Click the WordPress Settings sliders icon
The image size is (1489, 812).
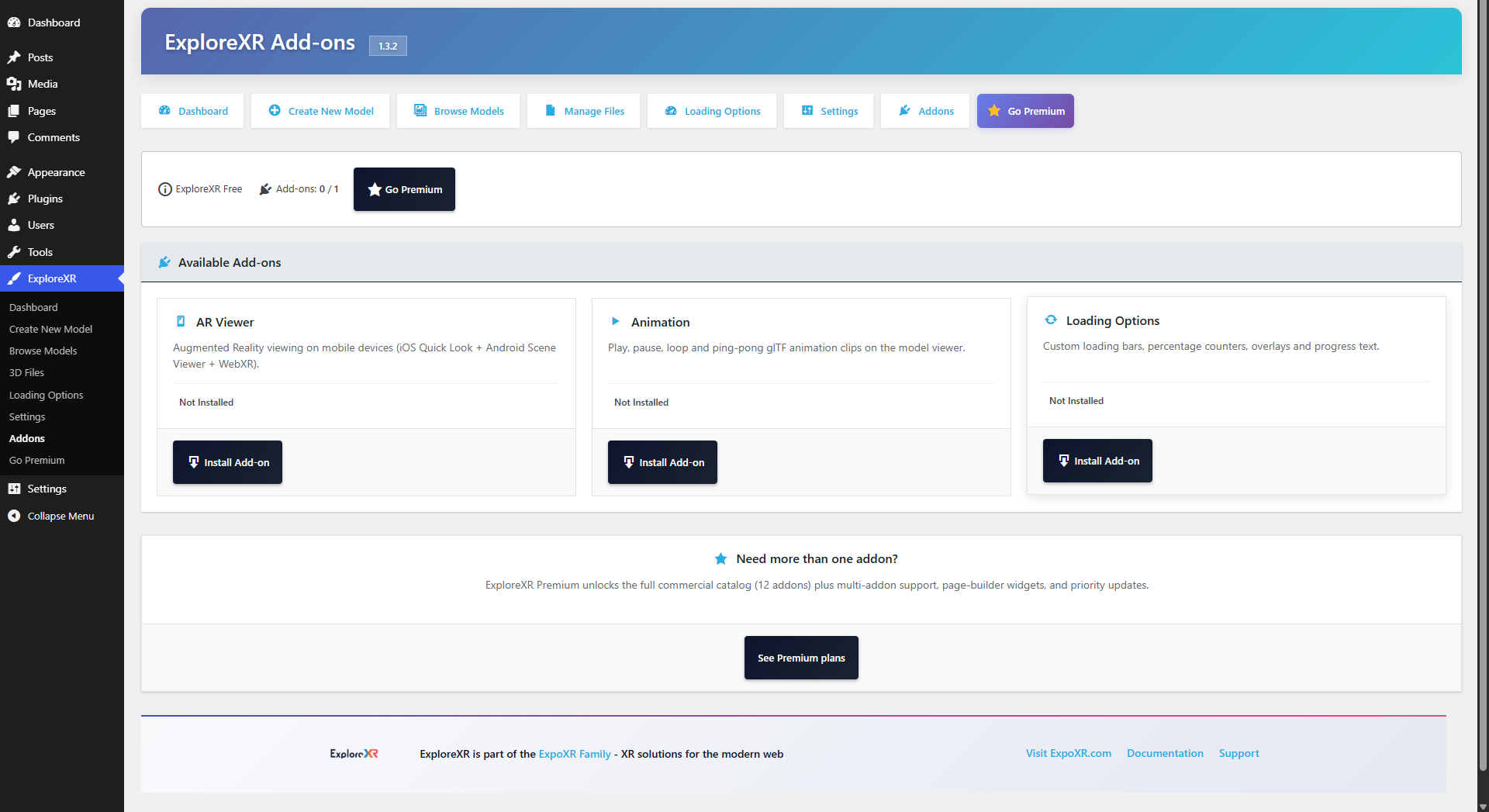(14, 489)
